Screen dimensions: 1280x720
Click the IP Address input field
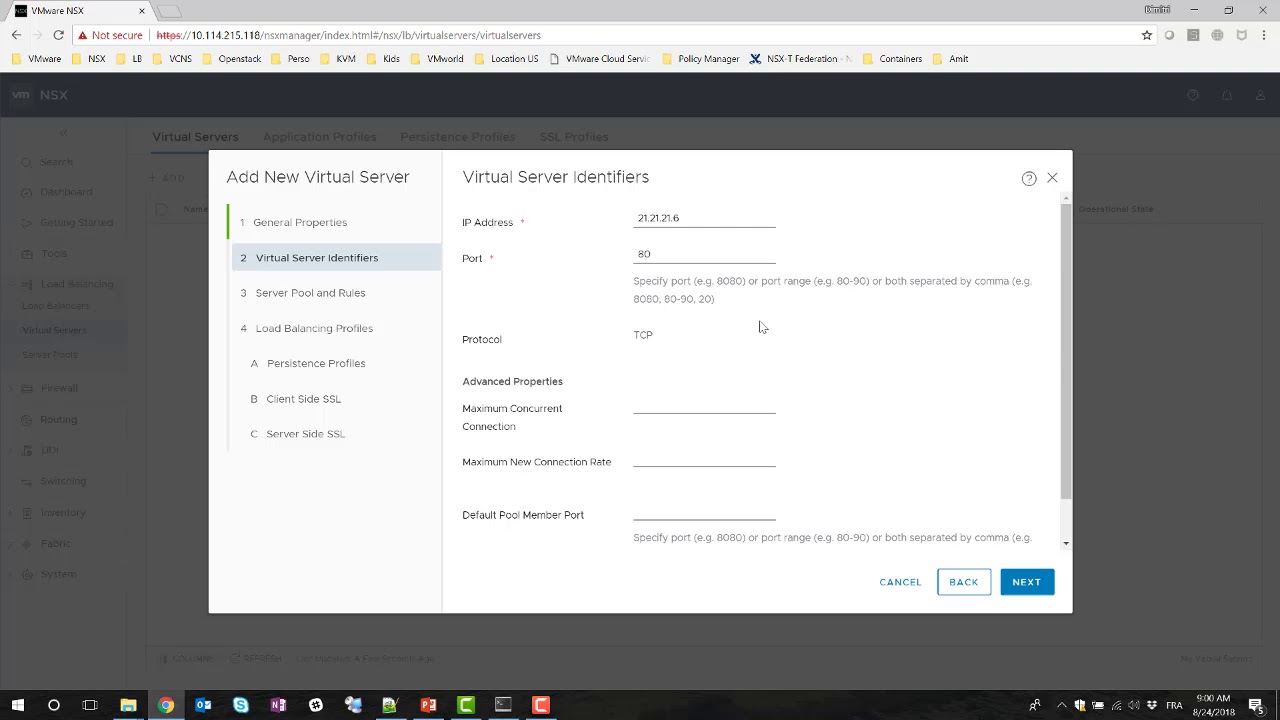coord(704,218)
